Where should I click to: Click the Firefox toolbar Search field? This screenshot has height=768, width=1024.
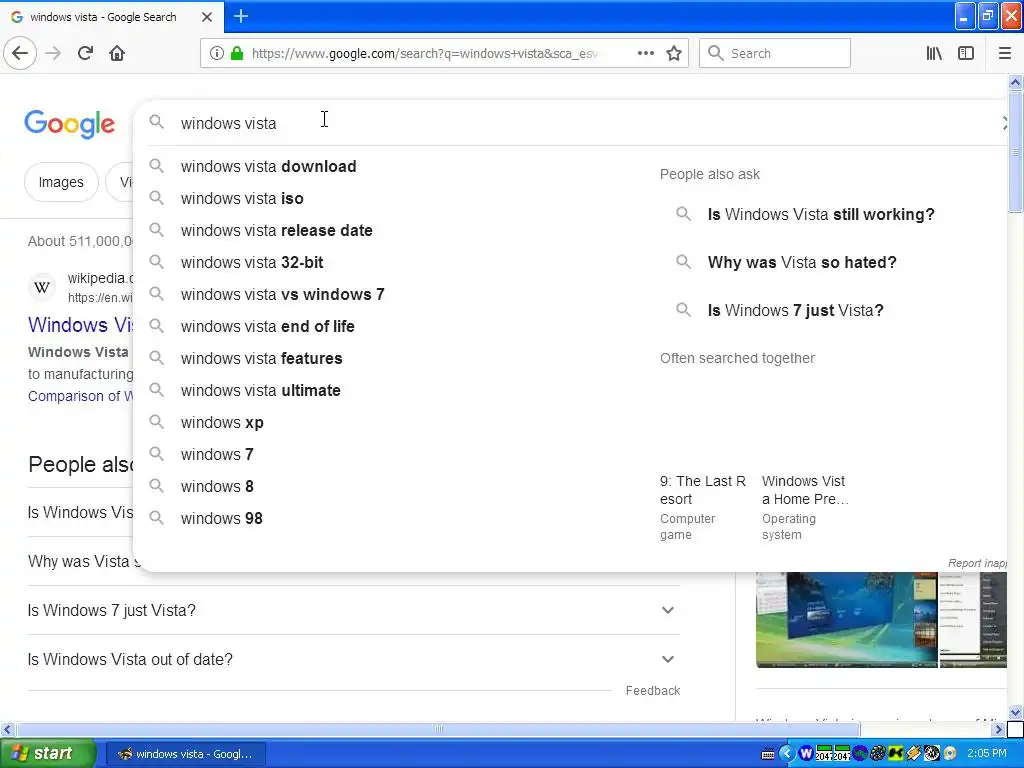pyautogui.click(x=775, y=53)
